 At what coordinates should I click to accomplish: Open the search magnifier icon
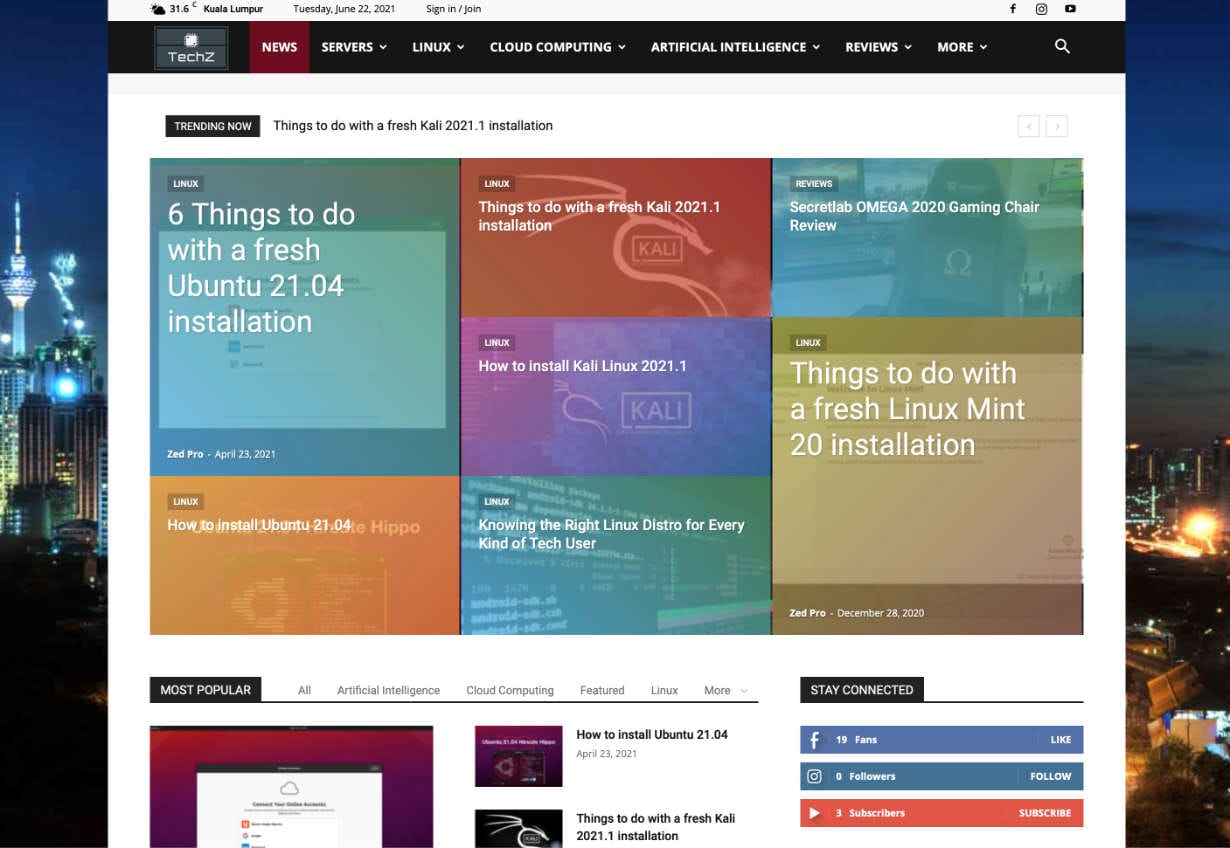[1062, 46]
